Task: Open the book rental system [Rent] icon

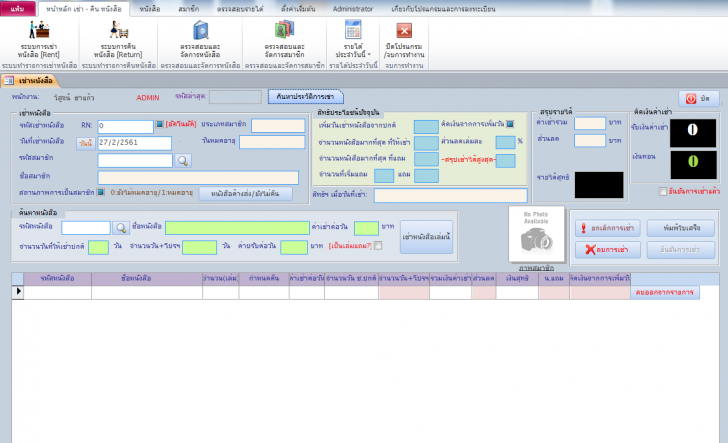Action: pyautogui.click(x=39, y=30)
